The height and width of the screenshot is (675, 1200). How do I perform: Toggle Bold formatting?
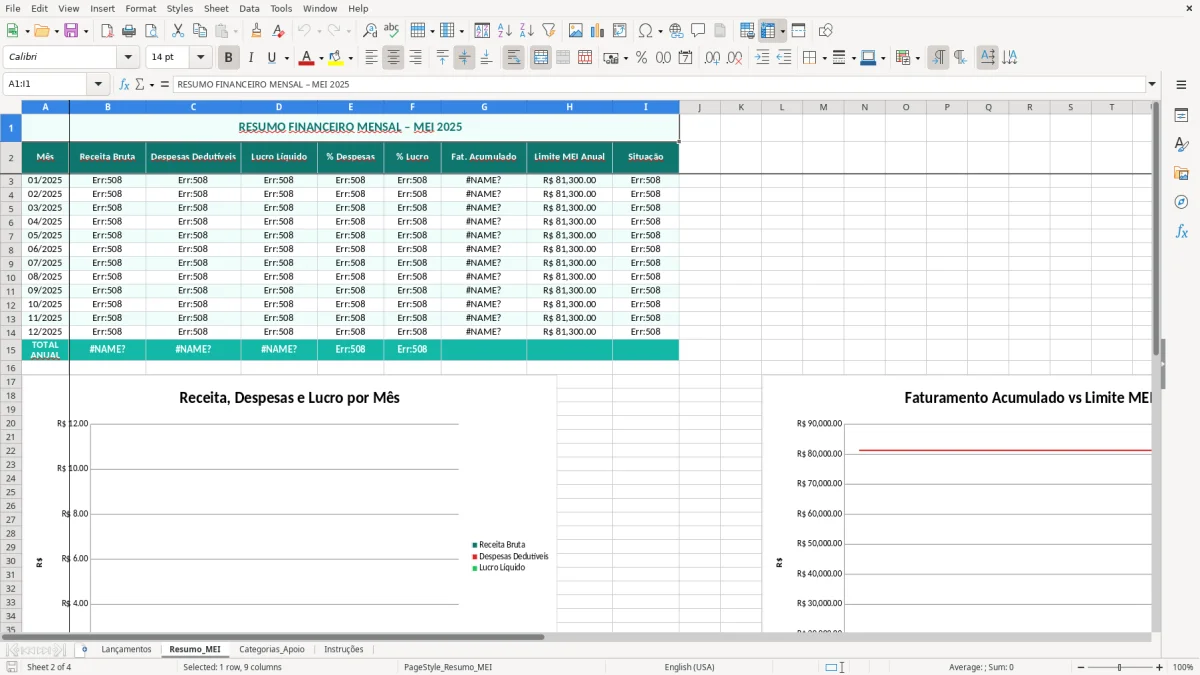(x=228, y=58)
